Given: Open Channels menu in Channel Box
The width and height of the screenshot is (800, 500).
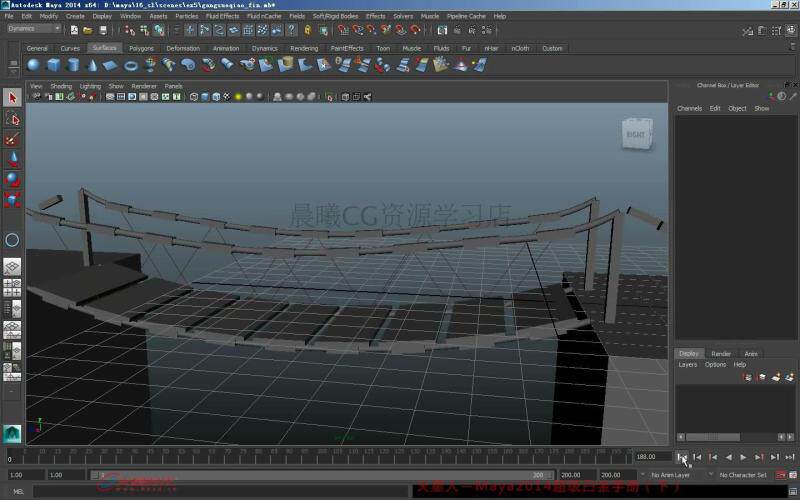Looking at the screenshot, I should 689,109.
